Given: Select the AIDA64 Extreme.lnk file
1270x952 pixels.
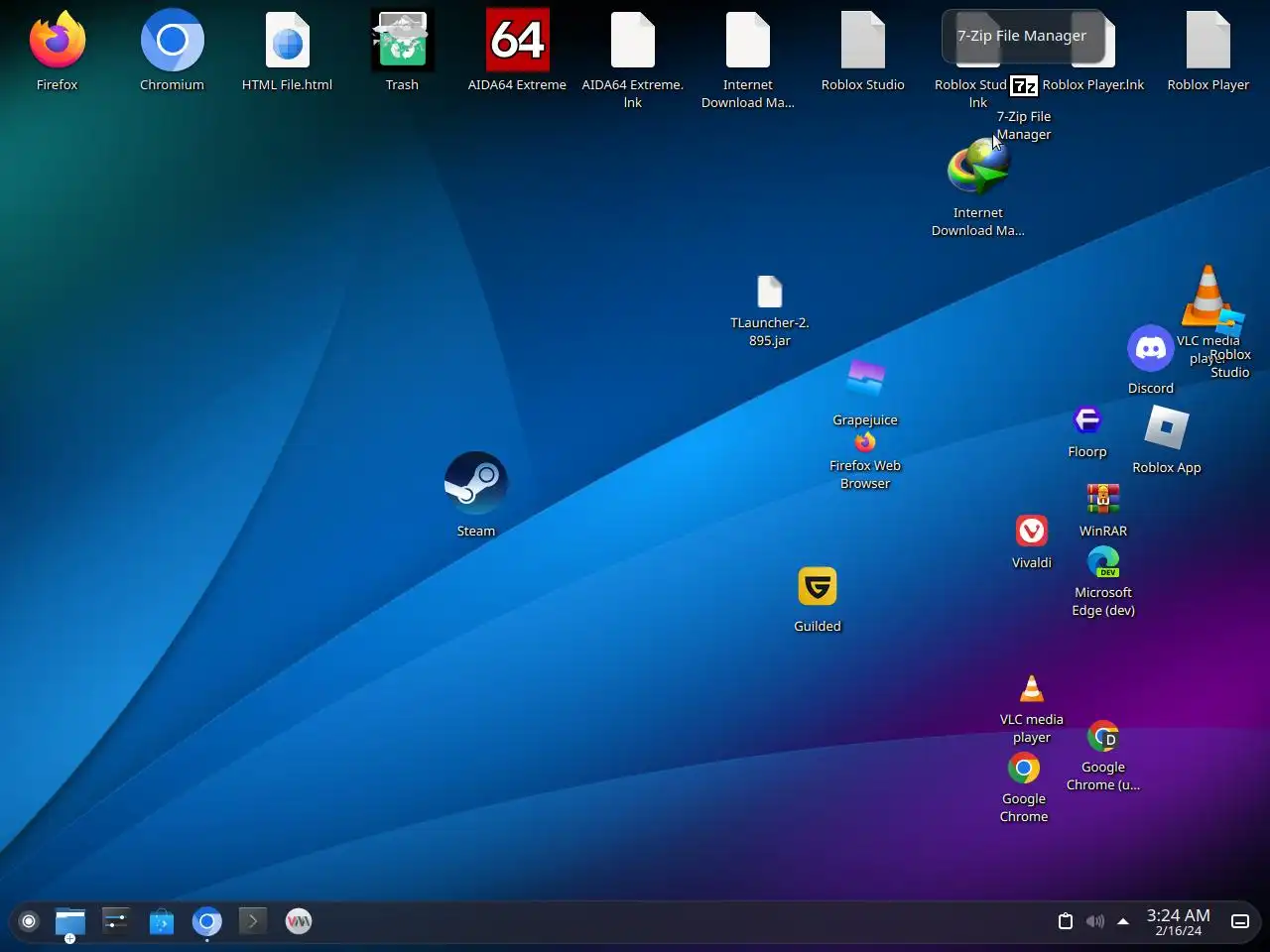Looking at the screenshot, I should coord(633,41).
